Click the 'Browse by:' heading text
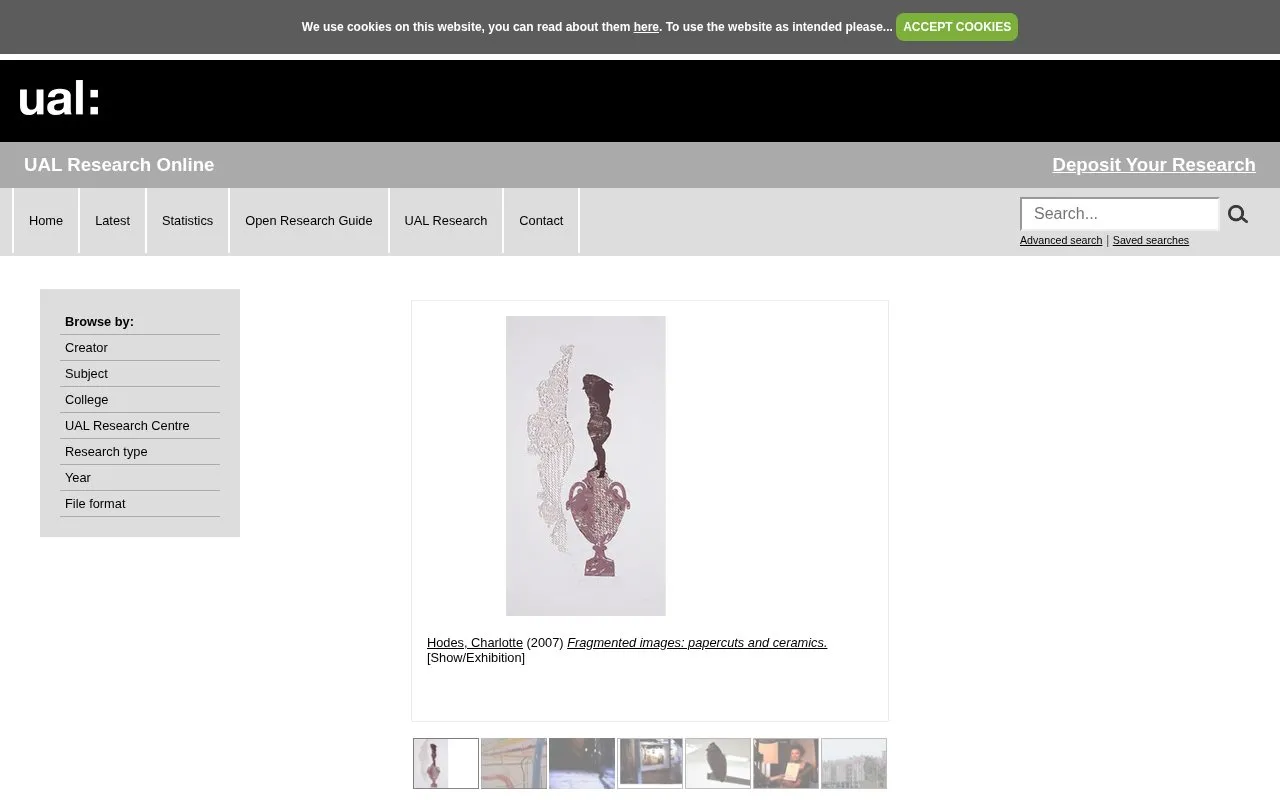1280x800 pixels. pos(99,322)
